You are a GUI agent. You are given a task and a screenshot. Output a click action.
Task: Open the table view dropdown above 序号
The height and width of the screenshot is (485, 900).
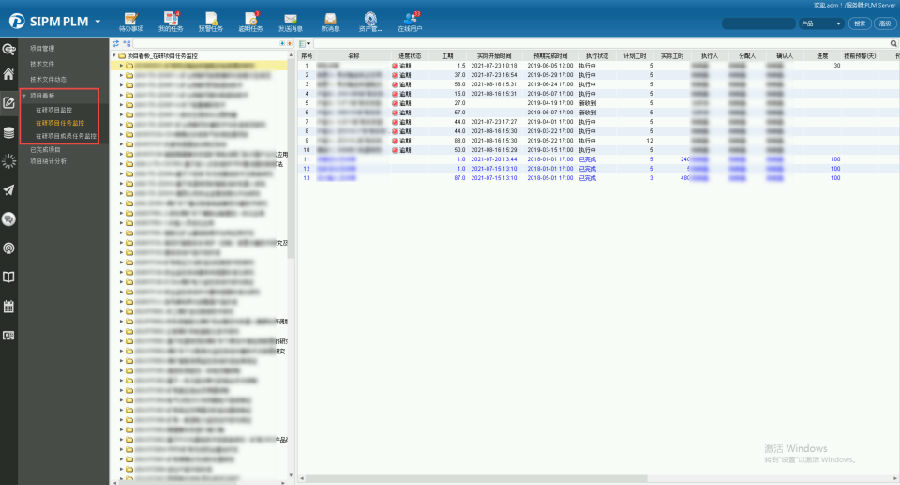[x=305, y=44]
